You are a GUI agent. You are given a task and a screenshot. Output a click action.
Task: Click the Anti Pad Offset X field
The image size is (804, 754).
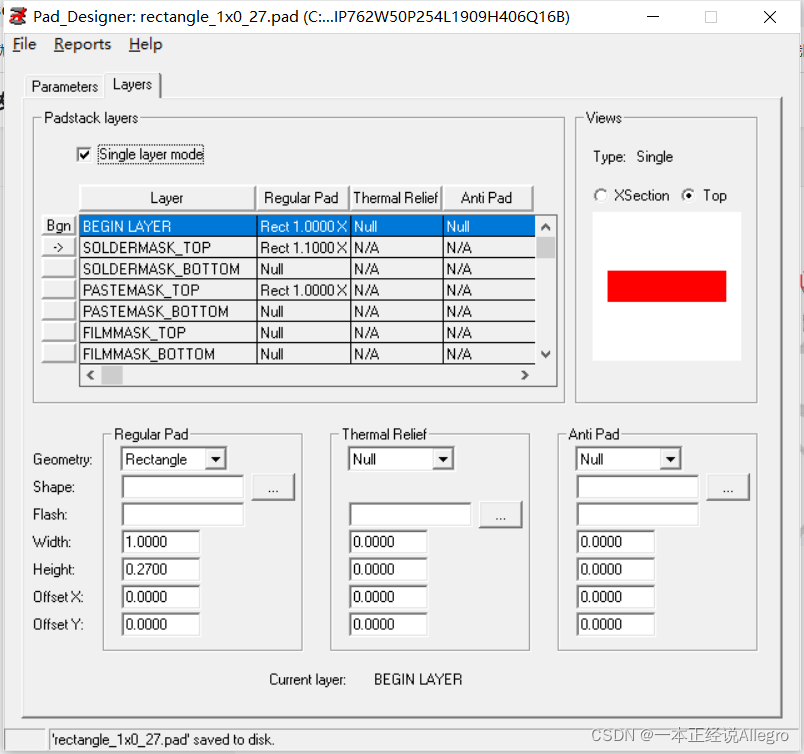615,597
